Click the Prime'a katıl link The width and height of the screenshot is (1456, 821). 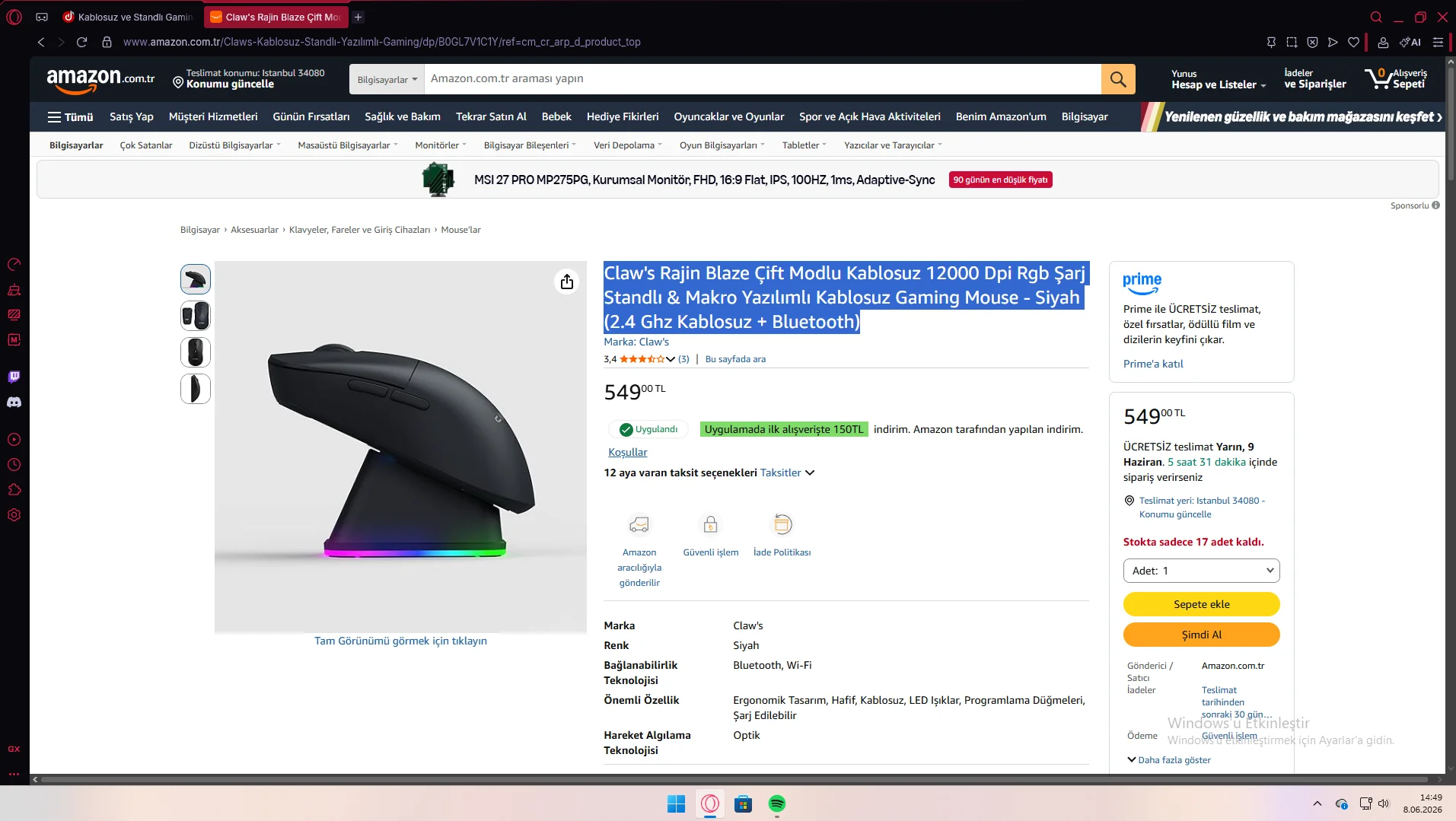(1153, 364)
